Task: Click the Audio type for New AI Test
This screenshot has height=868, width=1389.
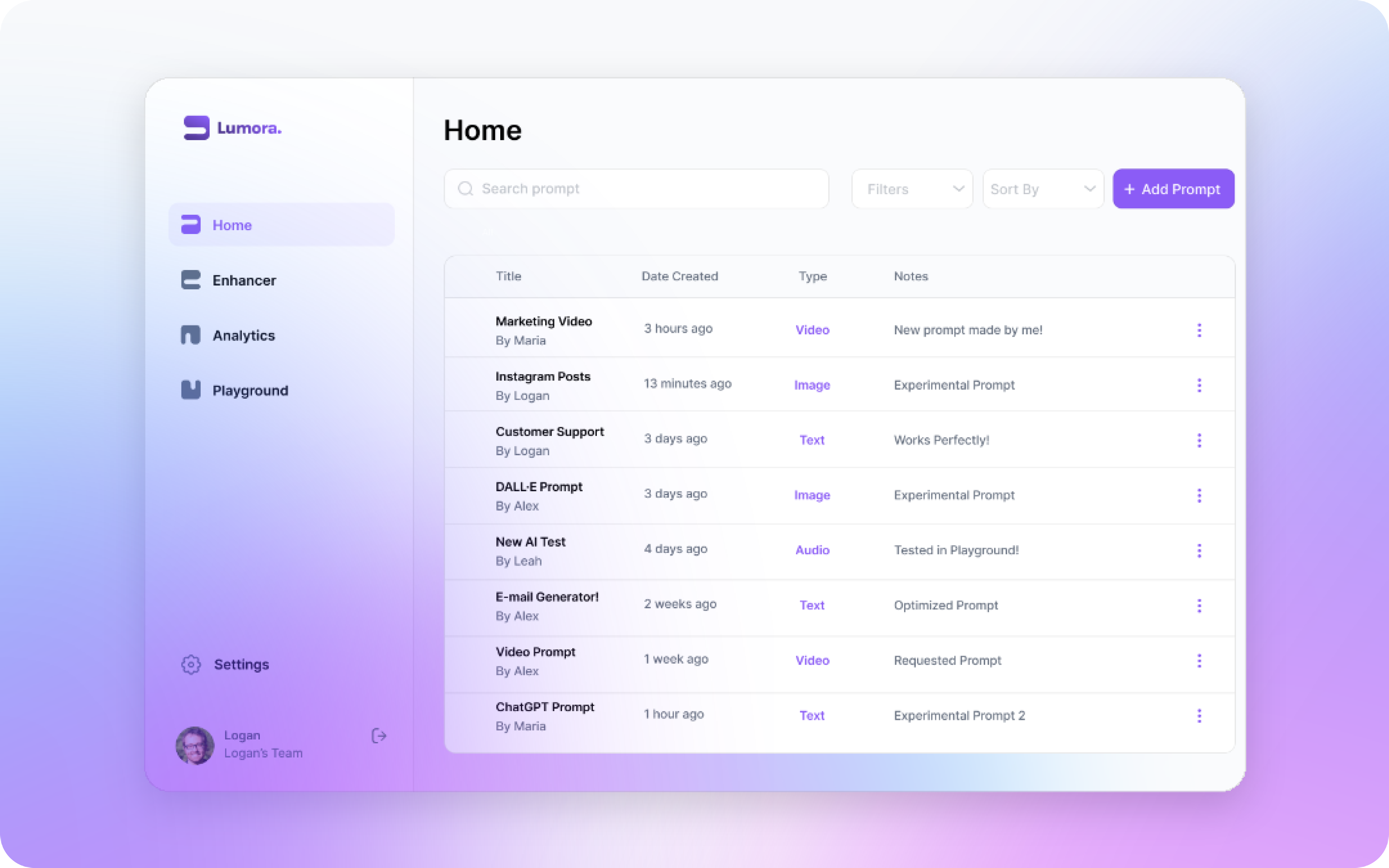Action: pos(812,549)
